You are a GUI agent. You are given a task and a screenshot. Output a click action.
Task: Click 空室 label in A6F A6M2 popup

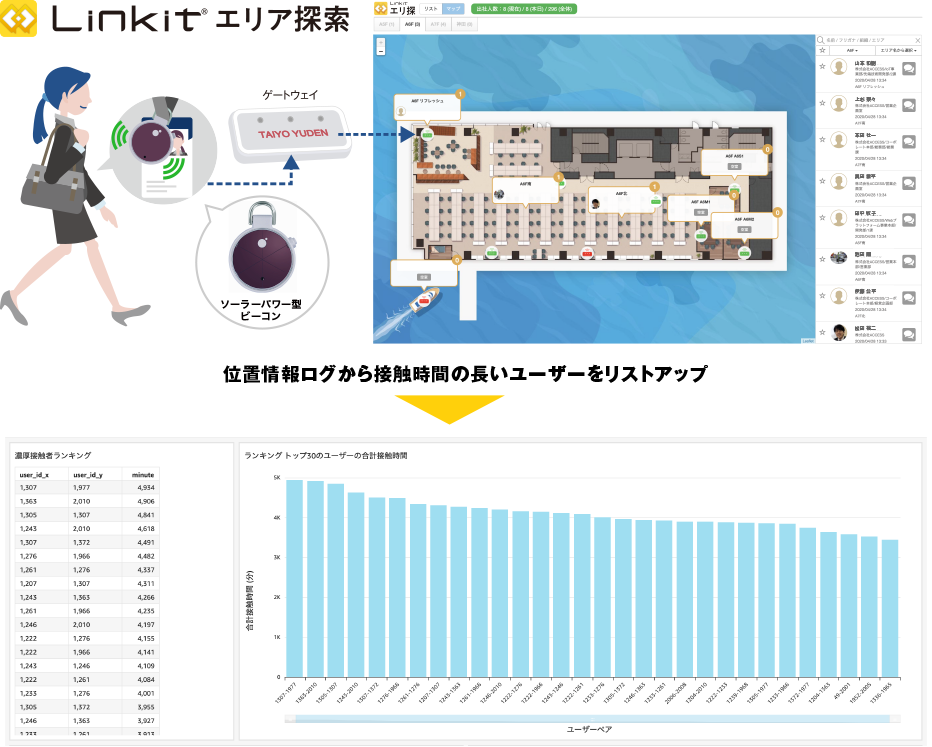coord(744,229)
